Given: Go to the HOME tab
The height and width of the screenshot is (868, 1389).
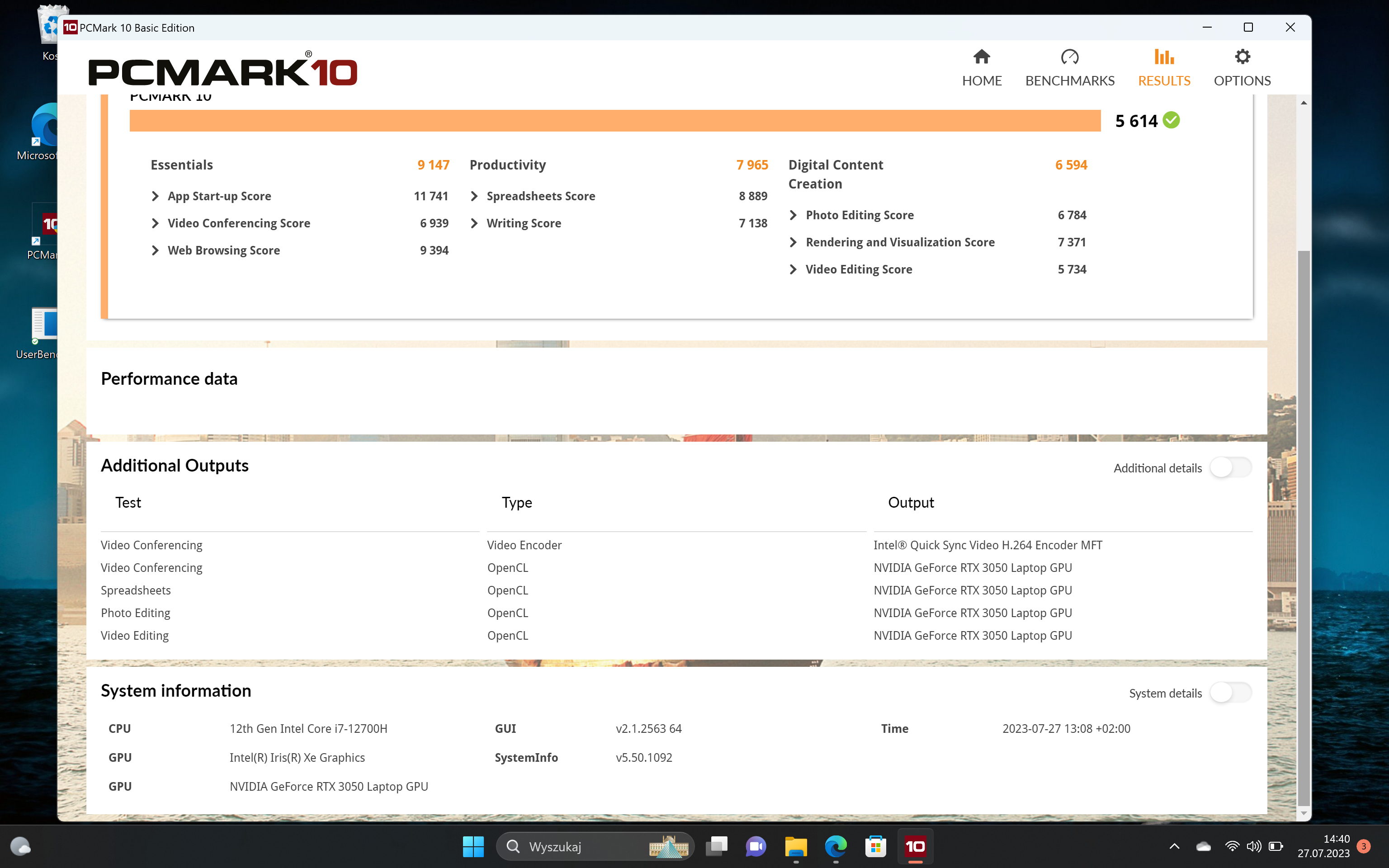Looking at the screenshot, I should (x=982, y=68).
